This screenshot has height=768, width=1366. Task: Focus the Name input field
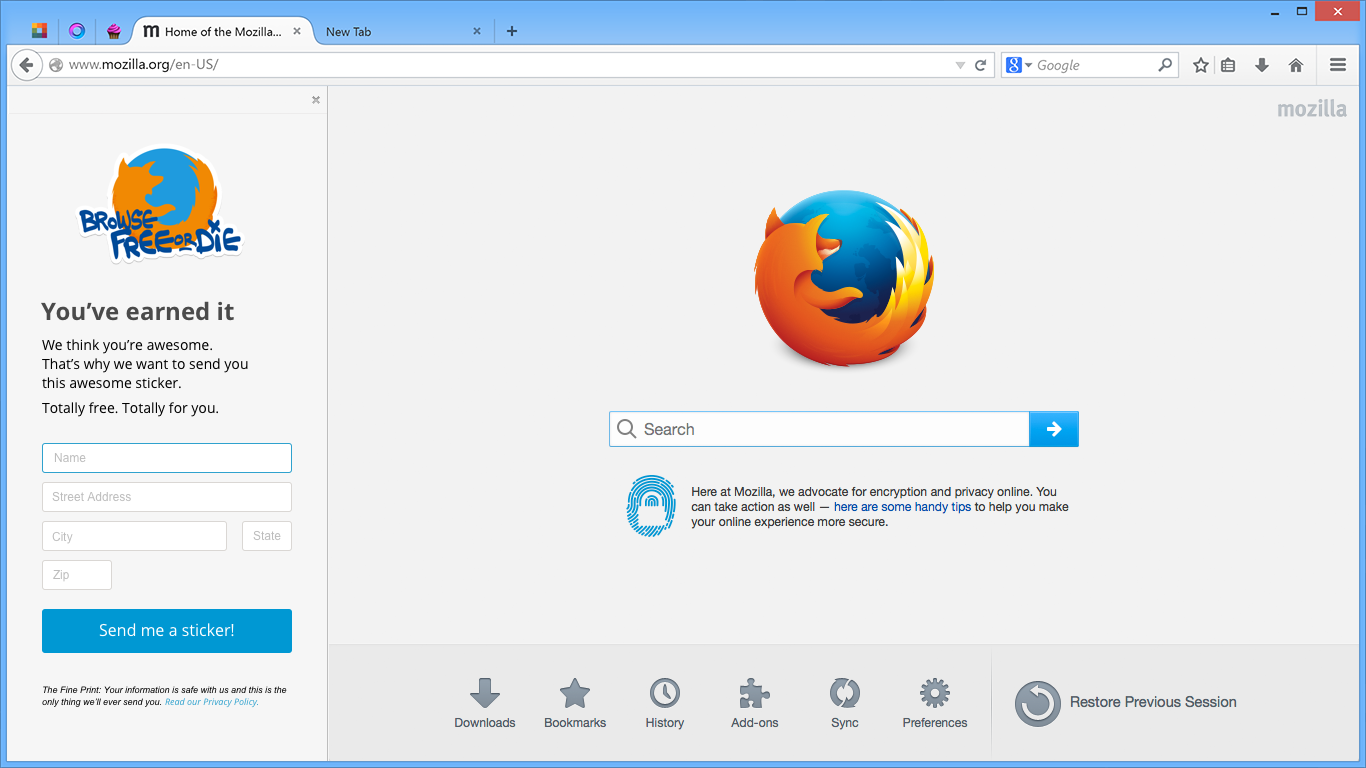pyautogui.click(x=167, y=458)
